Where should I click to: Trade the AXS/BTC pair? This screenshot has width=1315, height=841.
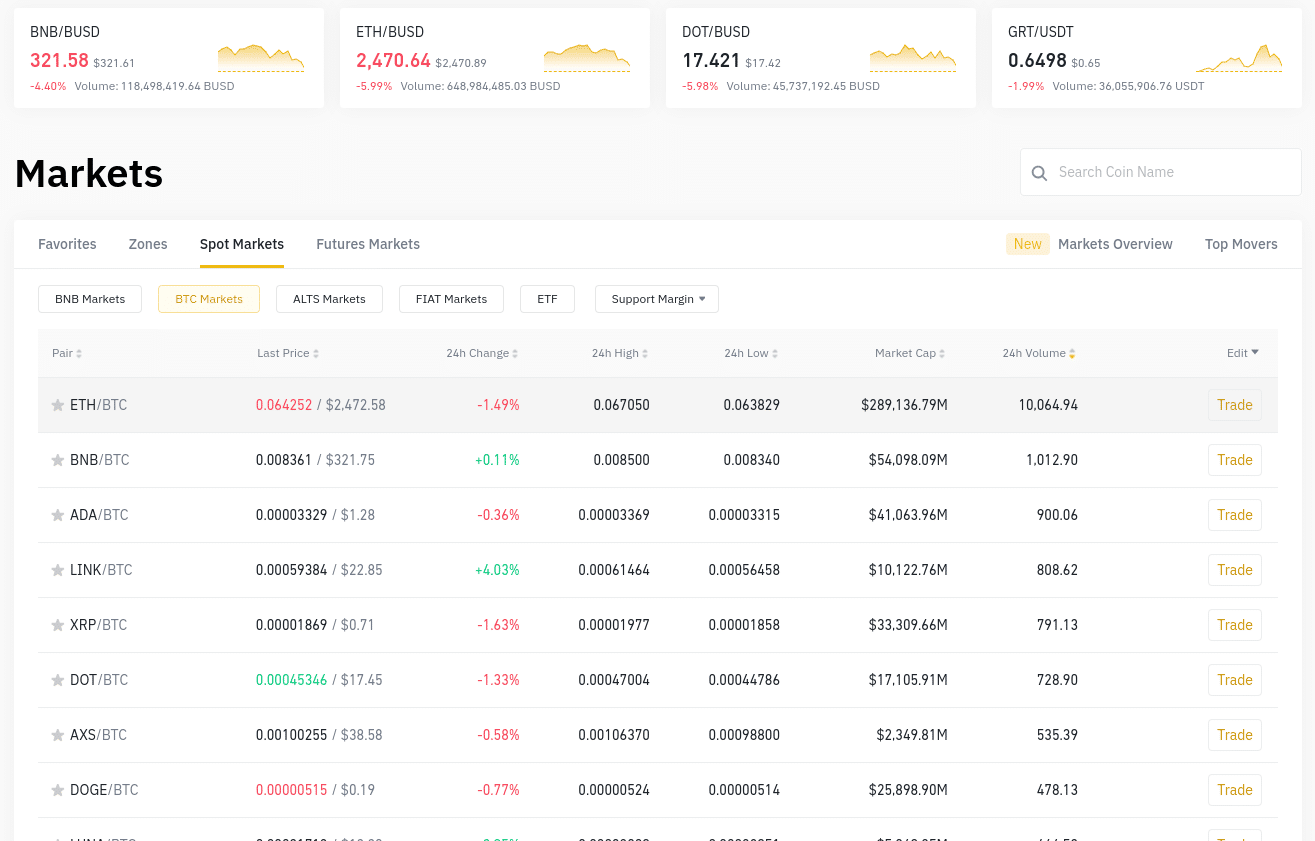click(1235, 735)
